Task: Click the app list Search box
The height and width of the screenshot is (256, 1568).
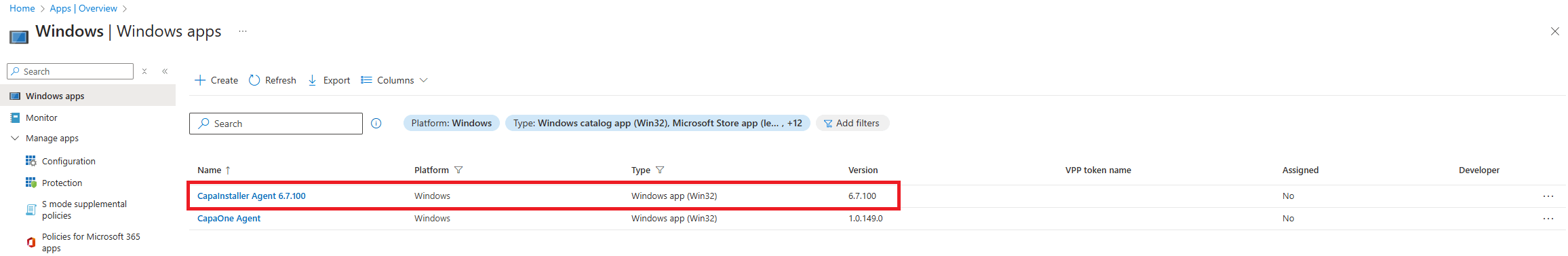Action: (276, 124)
